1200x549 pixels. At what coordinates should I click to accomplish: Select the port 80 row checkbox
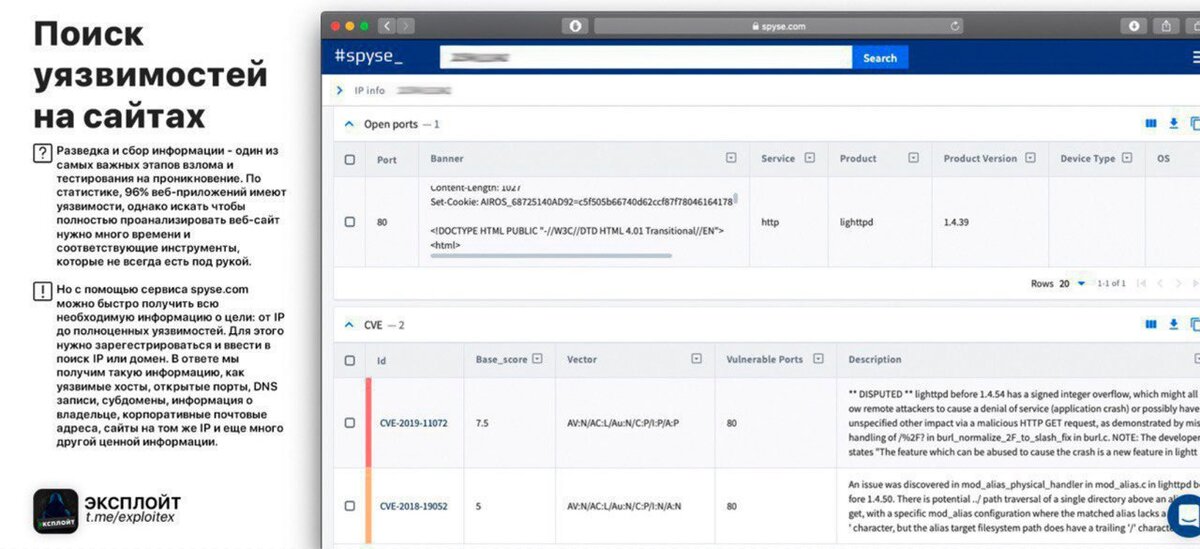[350, 222]
